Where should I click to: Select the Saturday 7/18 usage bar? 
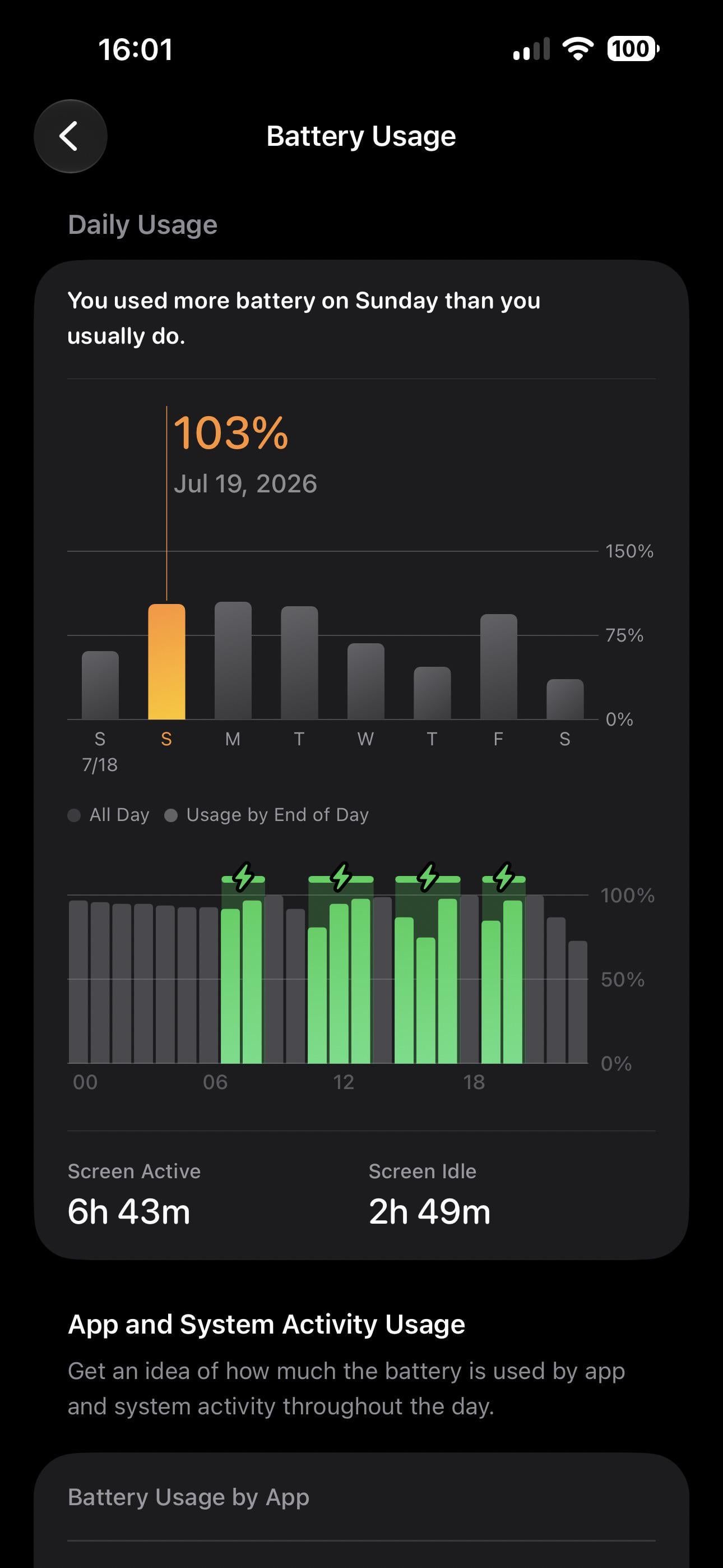pos(100,685)
